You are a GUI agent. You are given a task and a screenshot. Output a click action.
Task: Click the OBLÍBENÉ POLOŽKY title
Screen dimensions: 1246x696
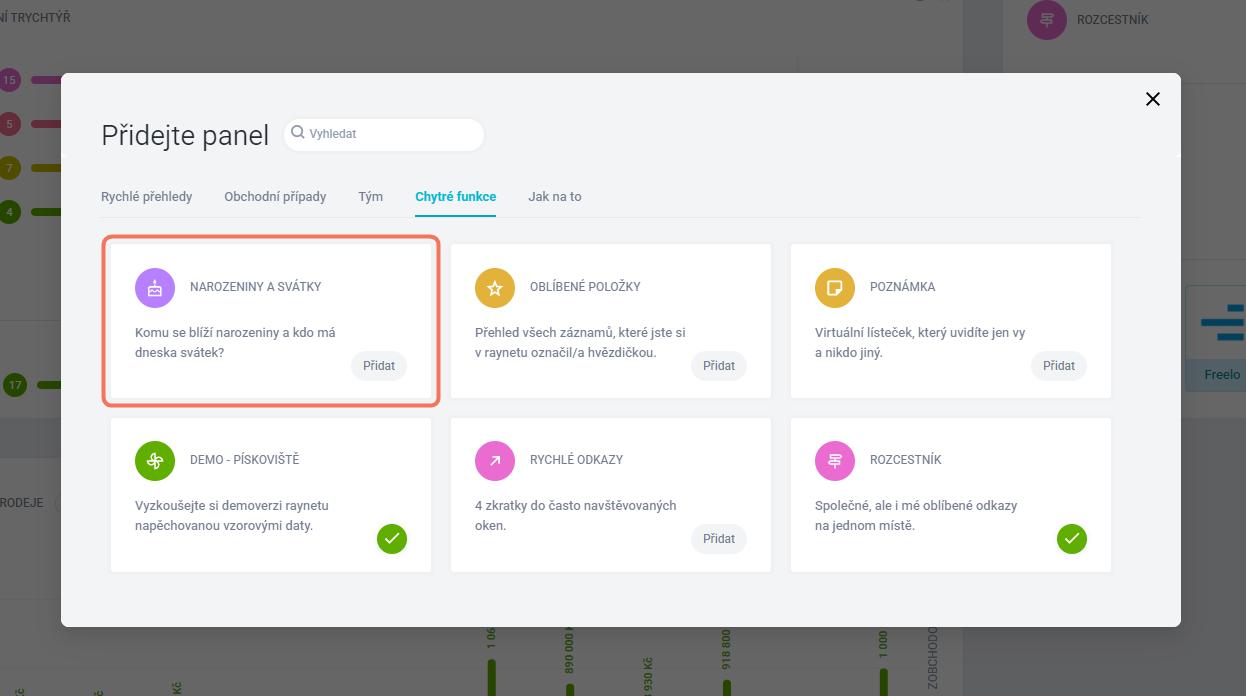(585, 287)
